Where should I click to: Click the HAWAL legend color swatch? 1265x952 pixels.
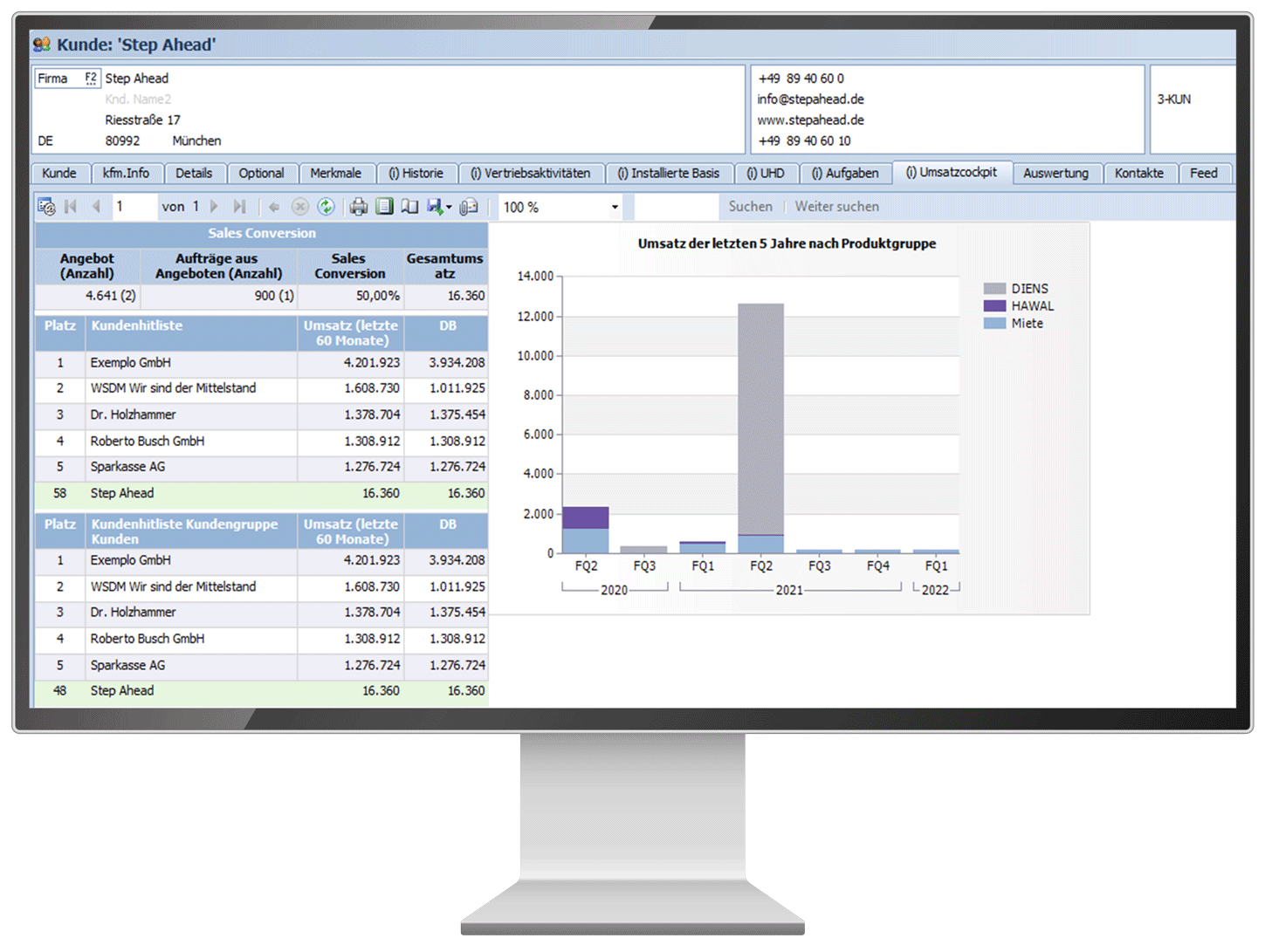pyautogui.click(x=994, y=306)
